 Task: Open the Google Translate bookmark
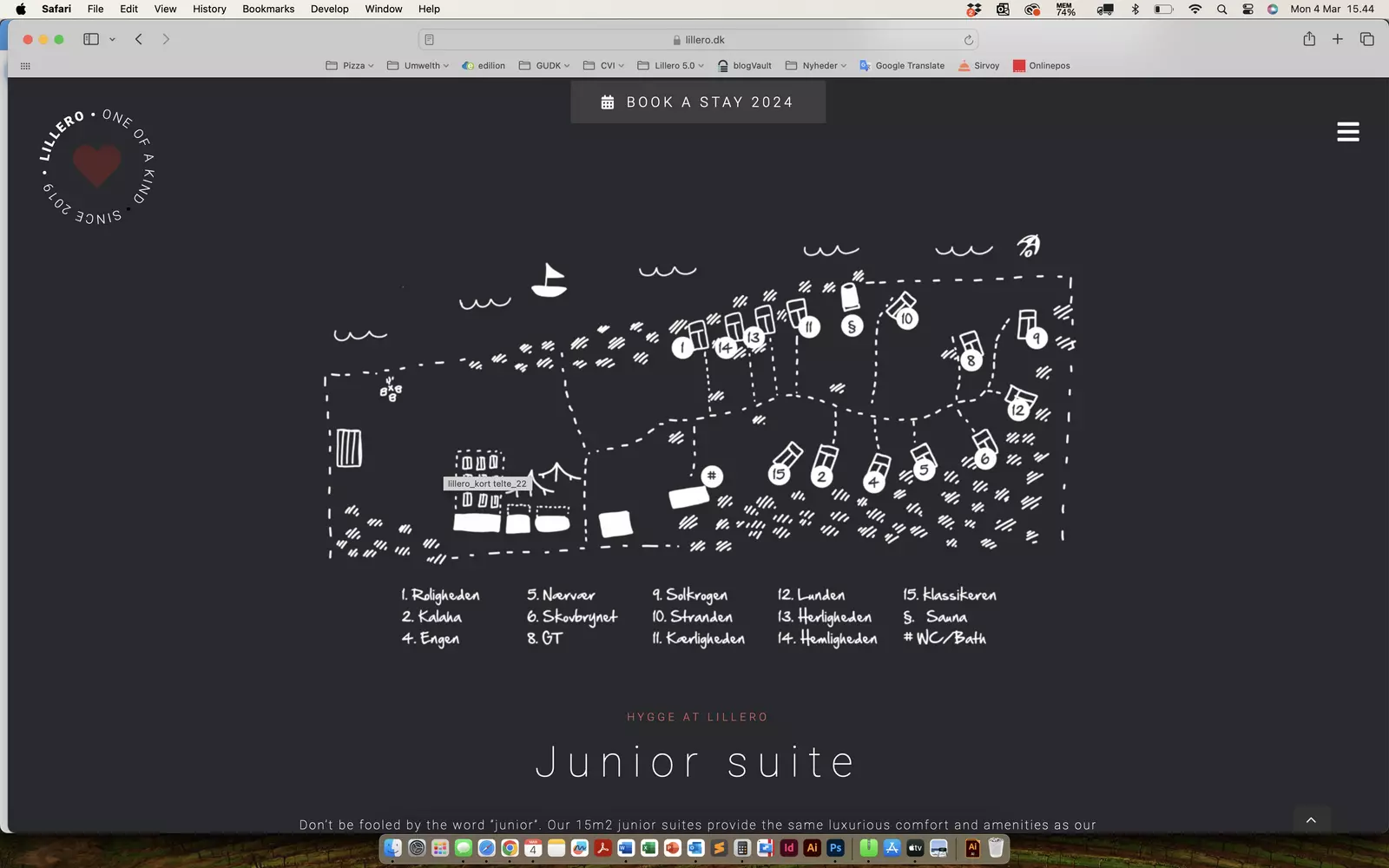[x=902, y=66]
